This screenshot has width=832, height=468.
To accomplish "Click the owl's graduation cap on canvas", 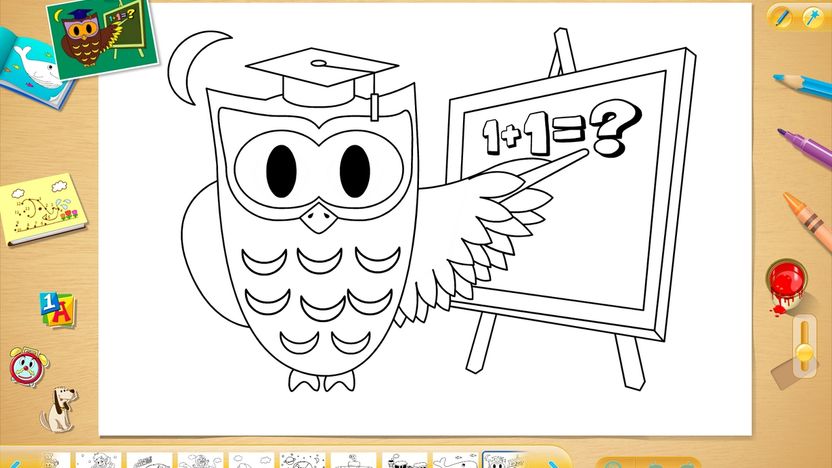I will (x=322, y=80).
